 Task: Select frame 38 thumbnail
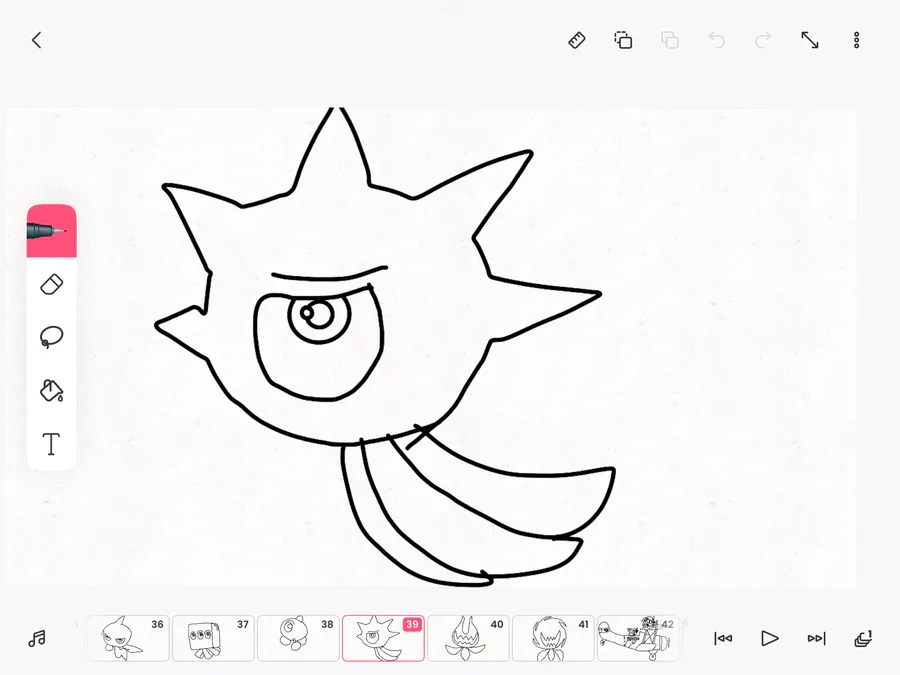click(298, 638)
